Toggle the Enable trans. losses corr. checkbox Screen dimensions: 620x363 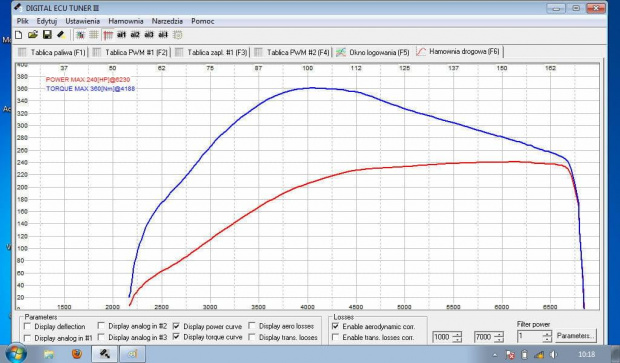pyautogui.click(x=335, y=337)
